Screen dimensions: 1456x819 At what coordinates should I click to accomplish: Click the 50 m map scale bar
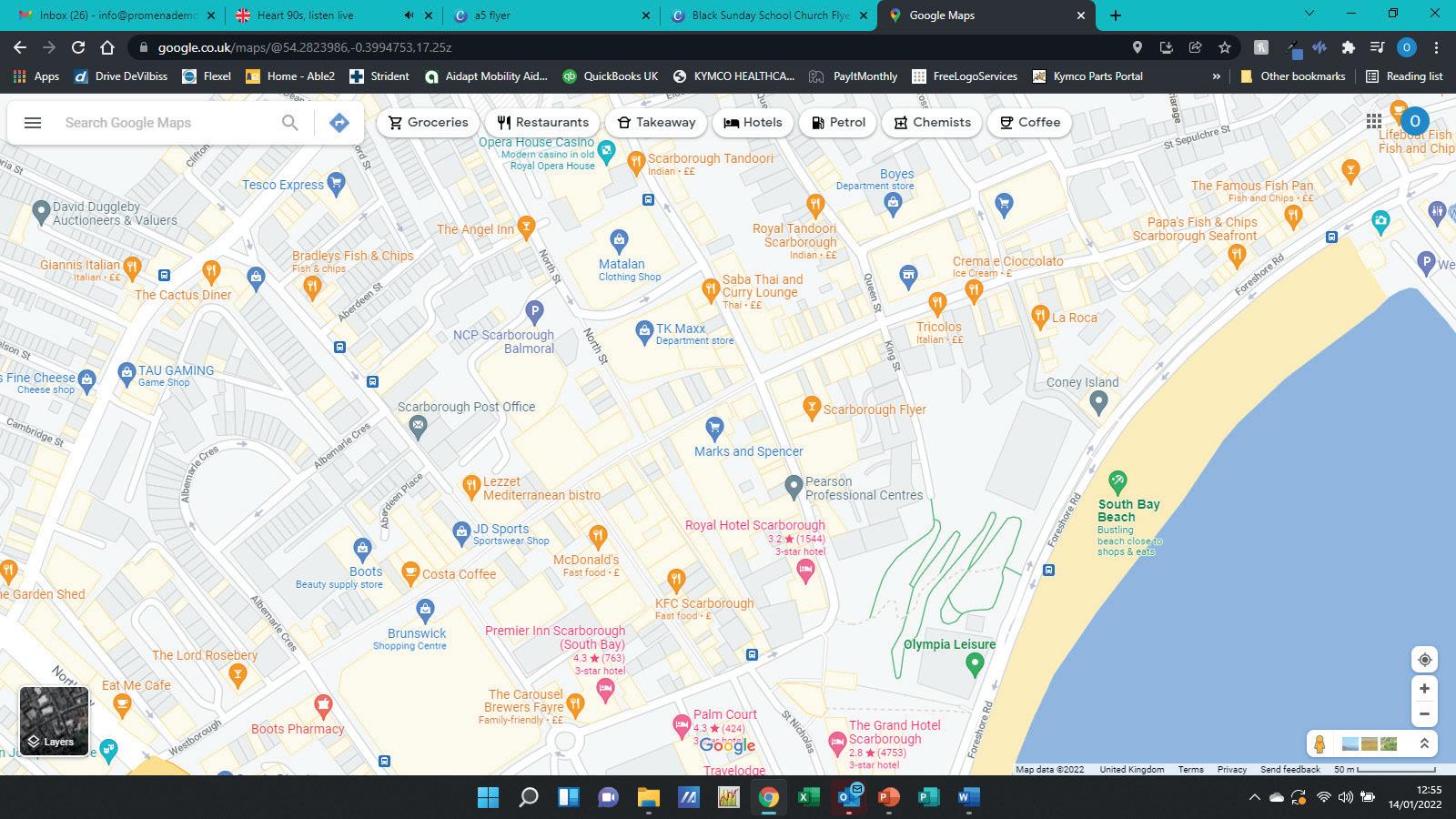click(x=1384, y=769)
